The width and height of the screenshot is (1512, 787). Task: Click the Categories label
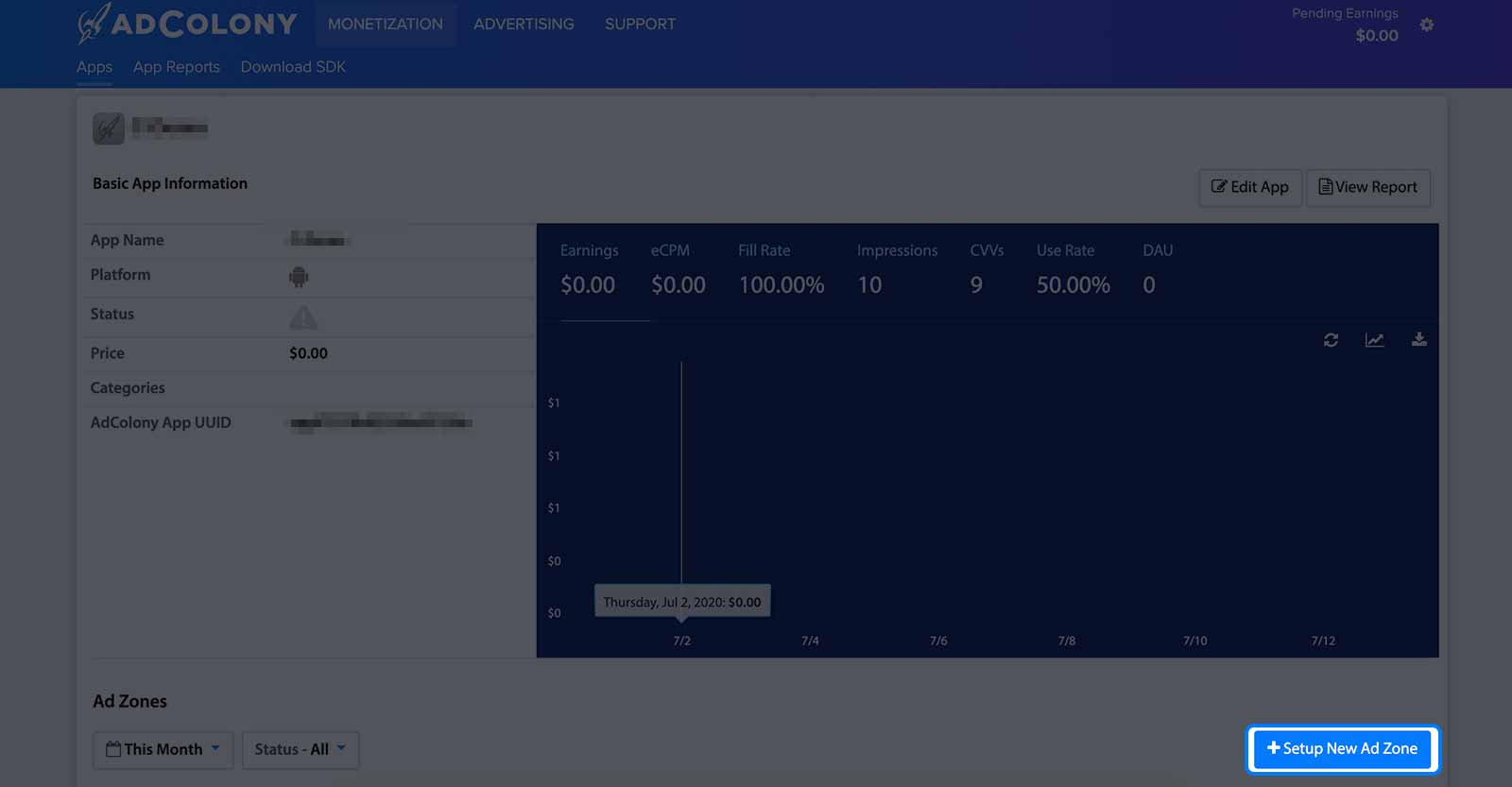pos(128,387)
